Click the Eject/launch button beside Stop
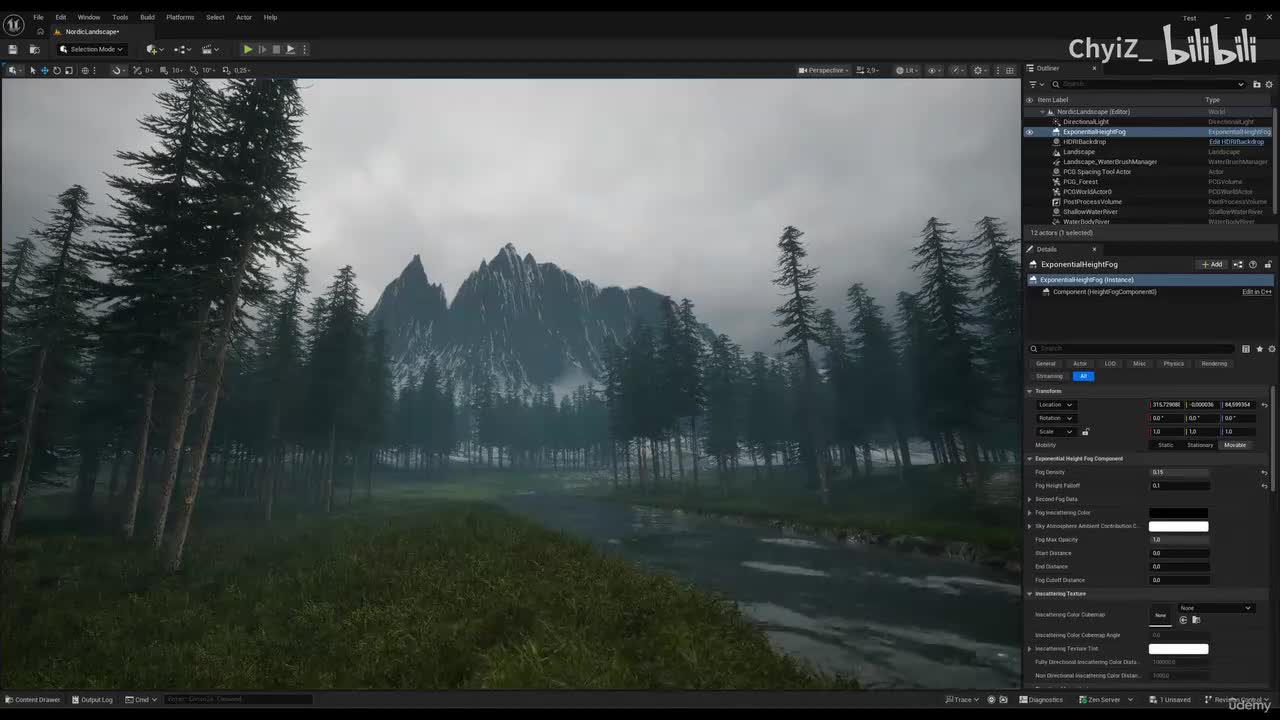The image size is (1280, 720). point(290,49)
